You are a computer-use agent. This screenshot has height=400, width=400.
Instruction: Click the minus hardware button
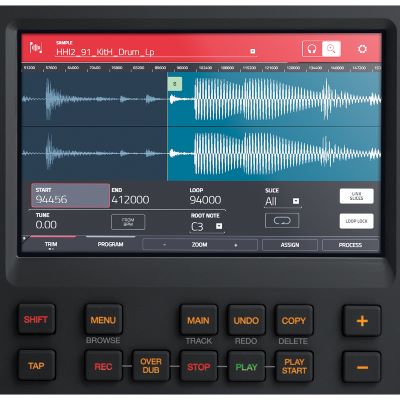pos(362,367)
